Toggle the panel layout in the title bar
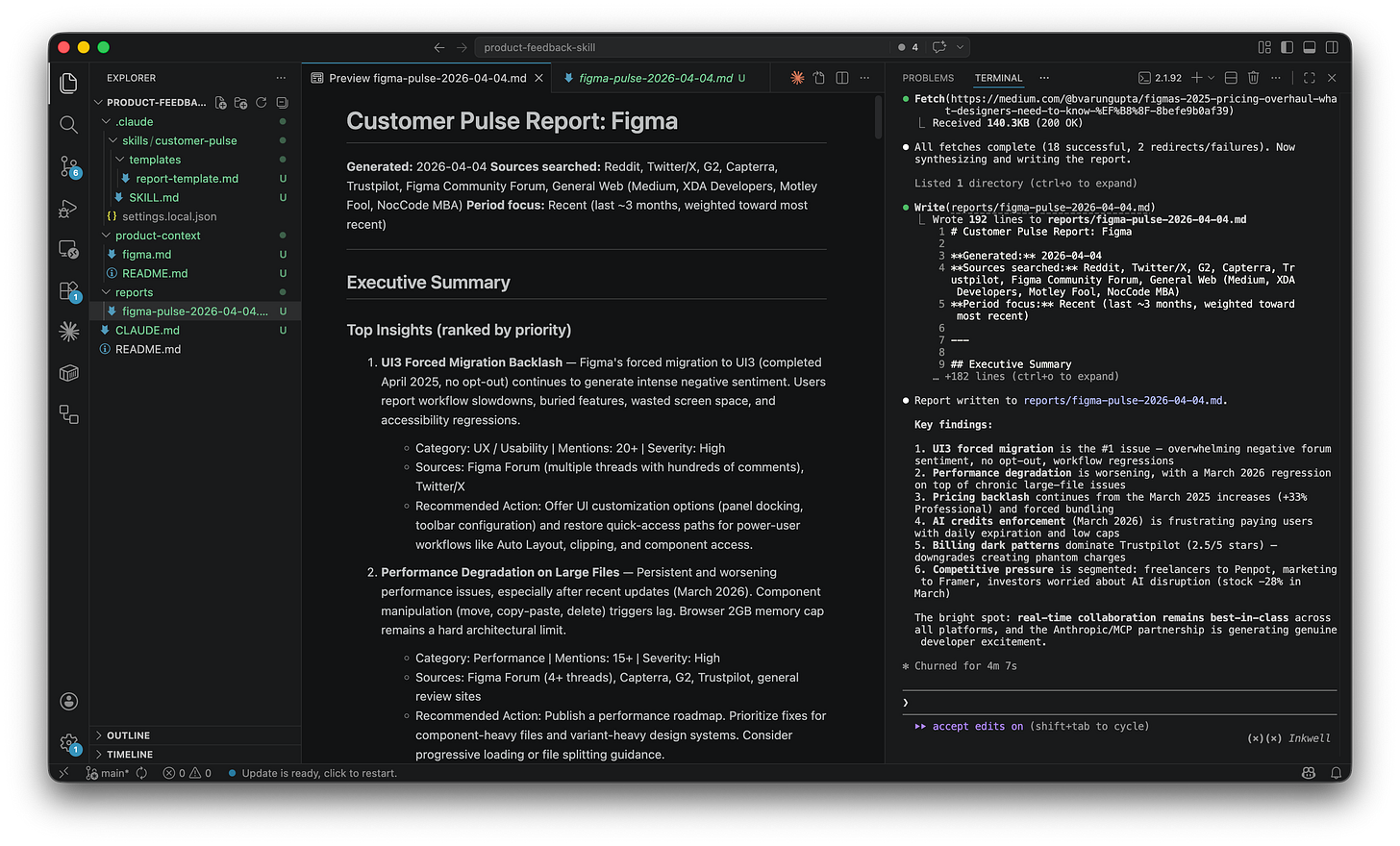1400x846 pixels. click(1308, 46)
